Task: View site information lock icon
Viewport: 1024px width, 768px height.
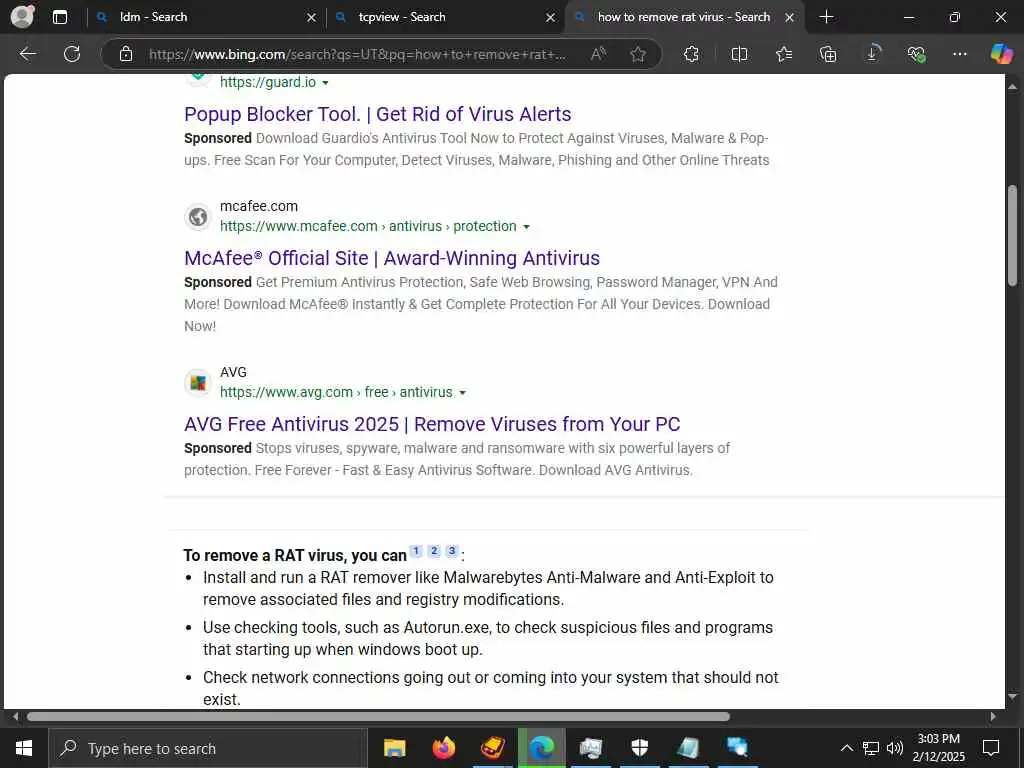Action: click(x=126, y=54)
